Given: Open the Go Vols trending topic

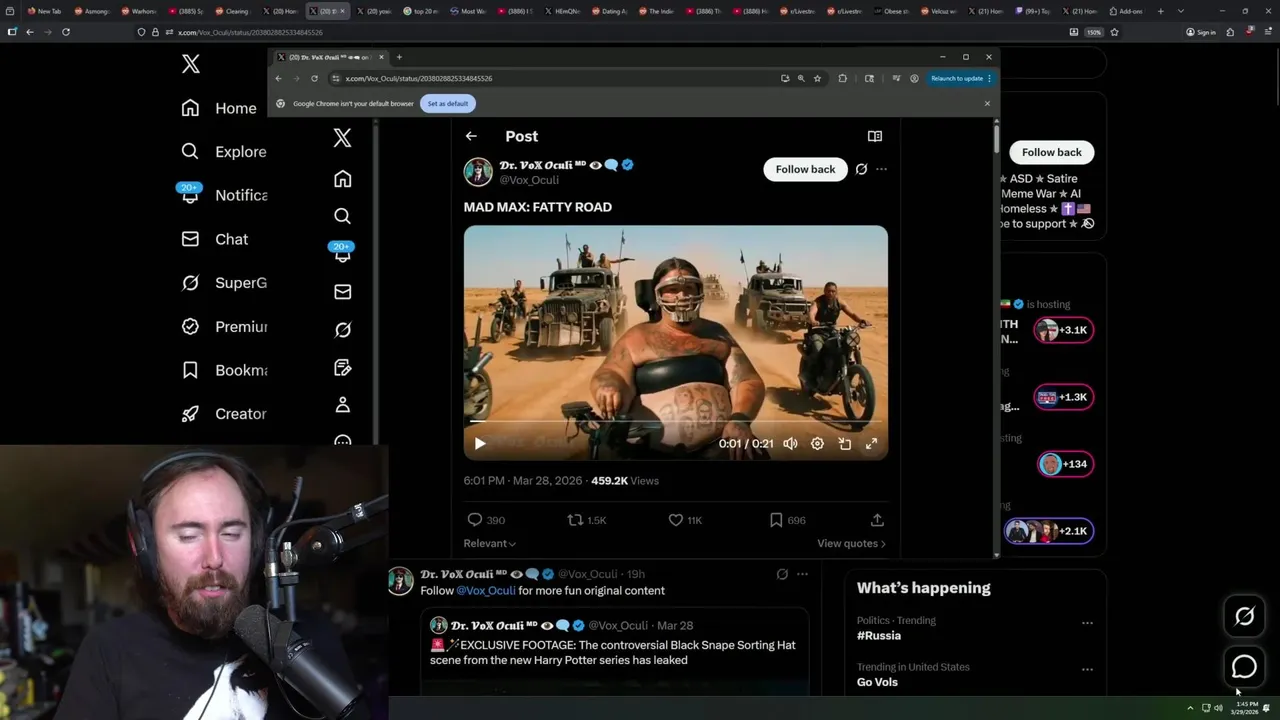Looking at the screenshot, I should click(877, 682).
